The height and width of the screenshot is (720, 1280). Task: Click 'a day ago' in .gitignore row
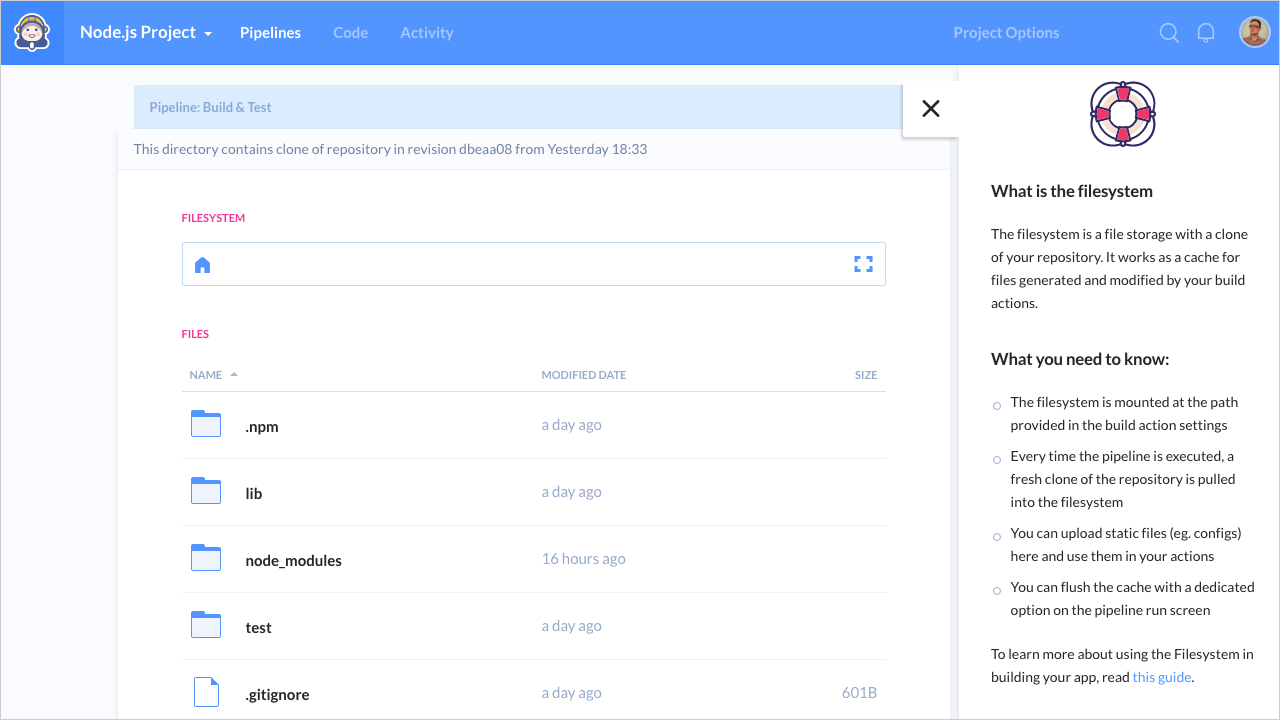coord(571,692)
